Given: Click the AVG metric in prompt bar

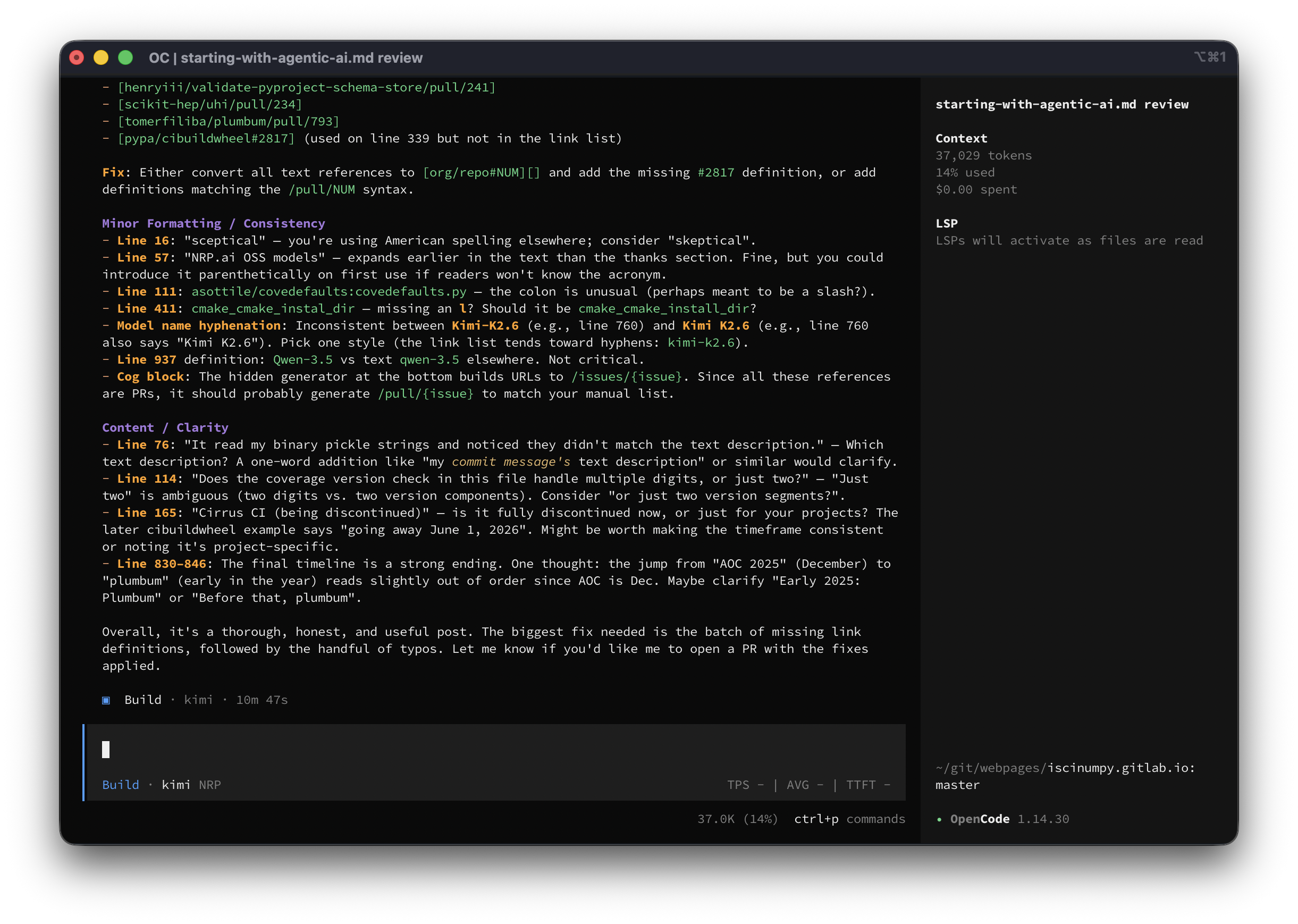Looking at the screenshot, I should coord(805,785).
